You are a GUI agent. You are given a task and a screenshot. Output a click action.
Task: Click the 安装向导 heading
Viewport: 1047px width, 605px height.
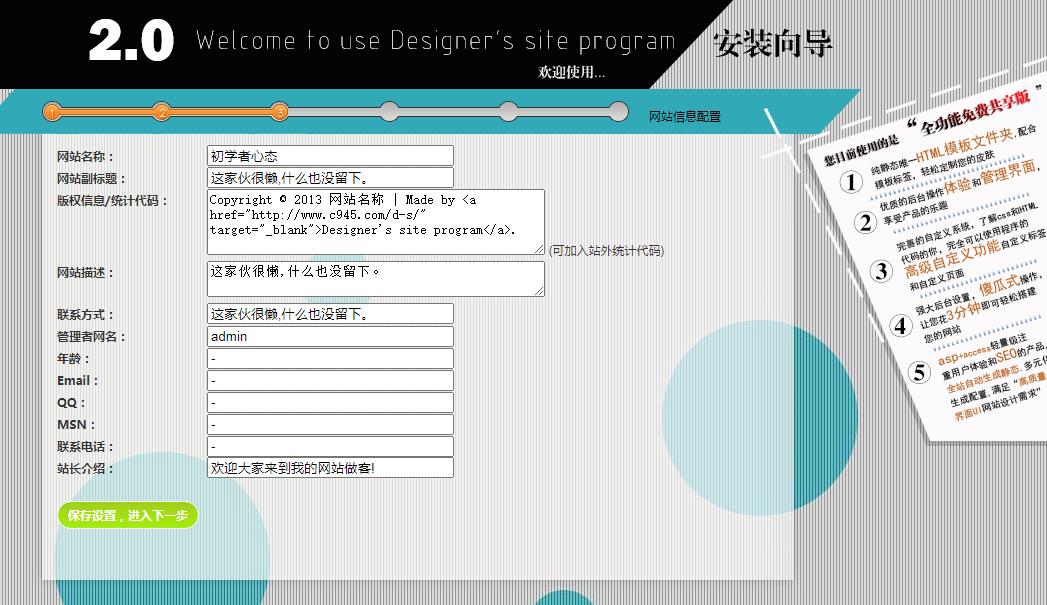(773, 44)
